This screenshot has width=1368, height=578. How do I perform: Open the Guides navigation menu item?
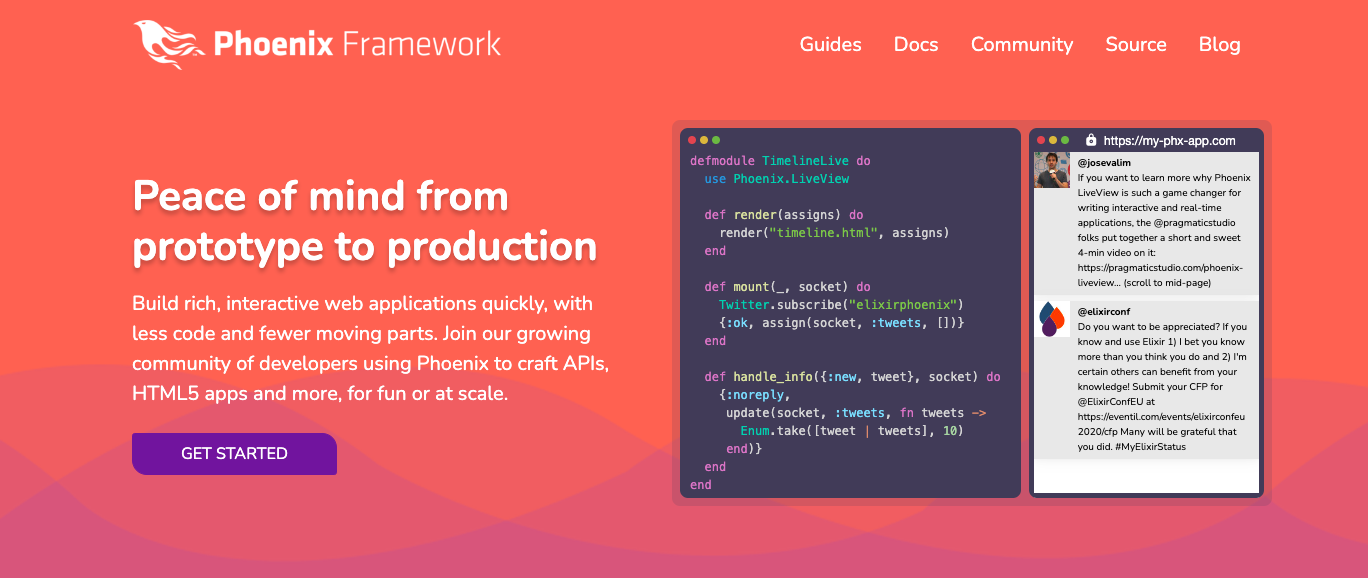pyautogui.click(x=830, y=44)
